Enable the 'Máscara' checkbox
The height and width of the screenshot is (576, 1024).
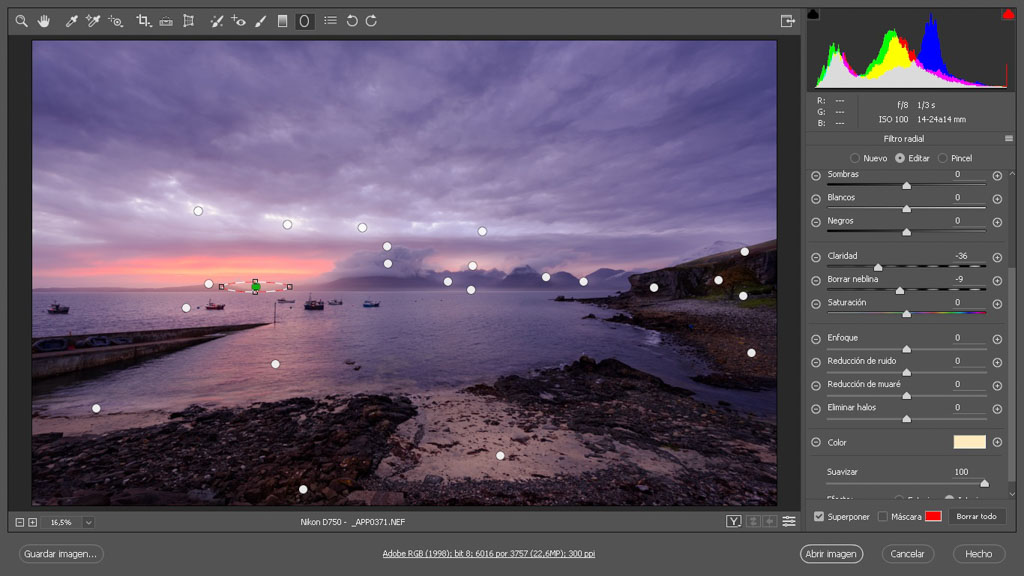[x=882, y=517]
